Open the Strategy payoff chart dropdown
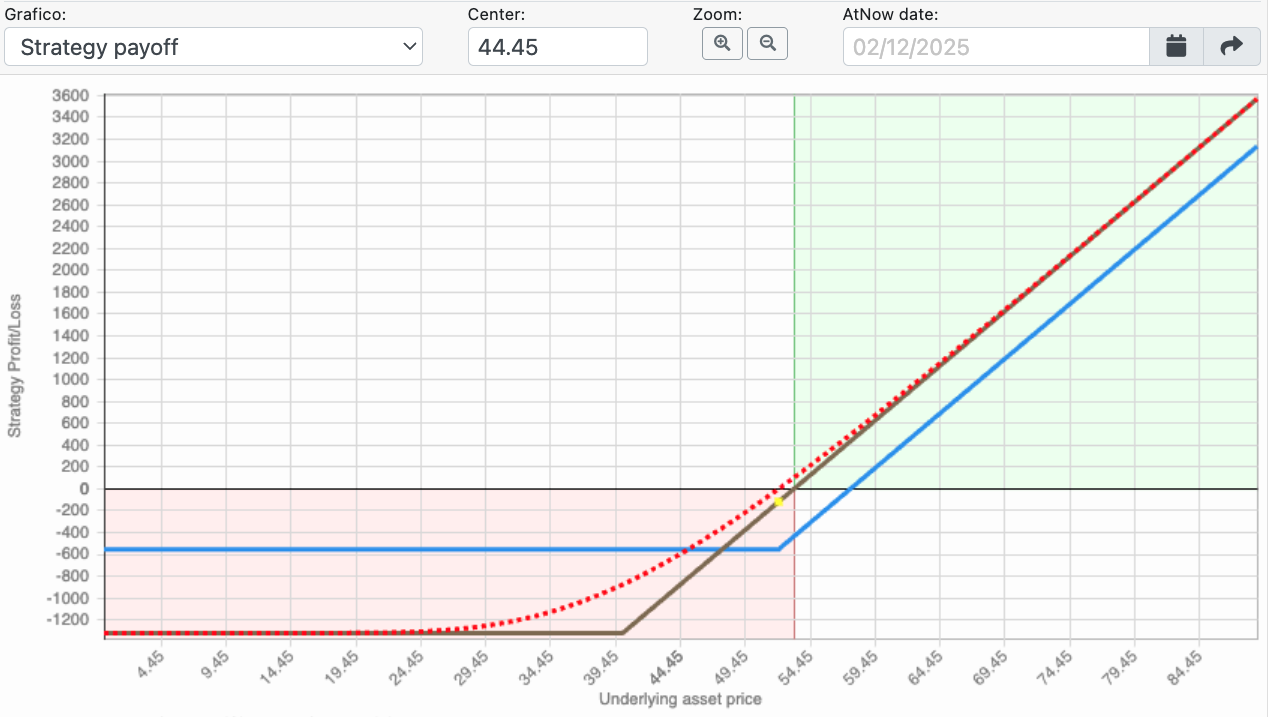The height and width of the screenshot is (717, 1268). pos(213,47)
